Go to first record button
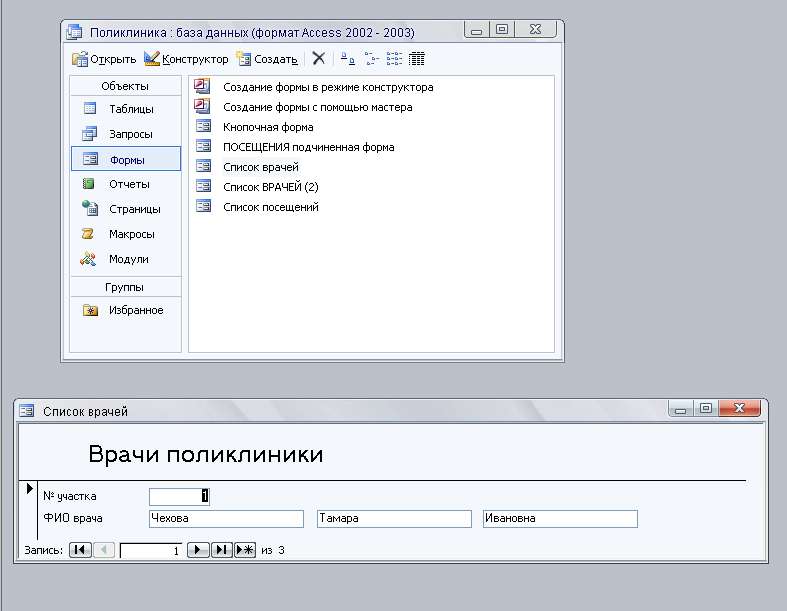 (x=80, y=550)
